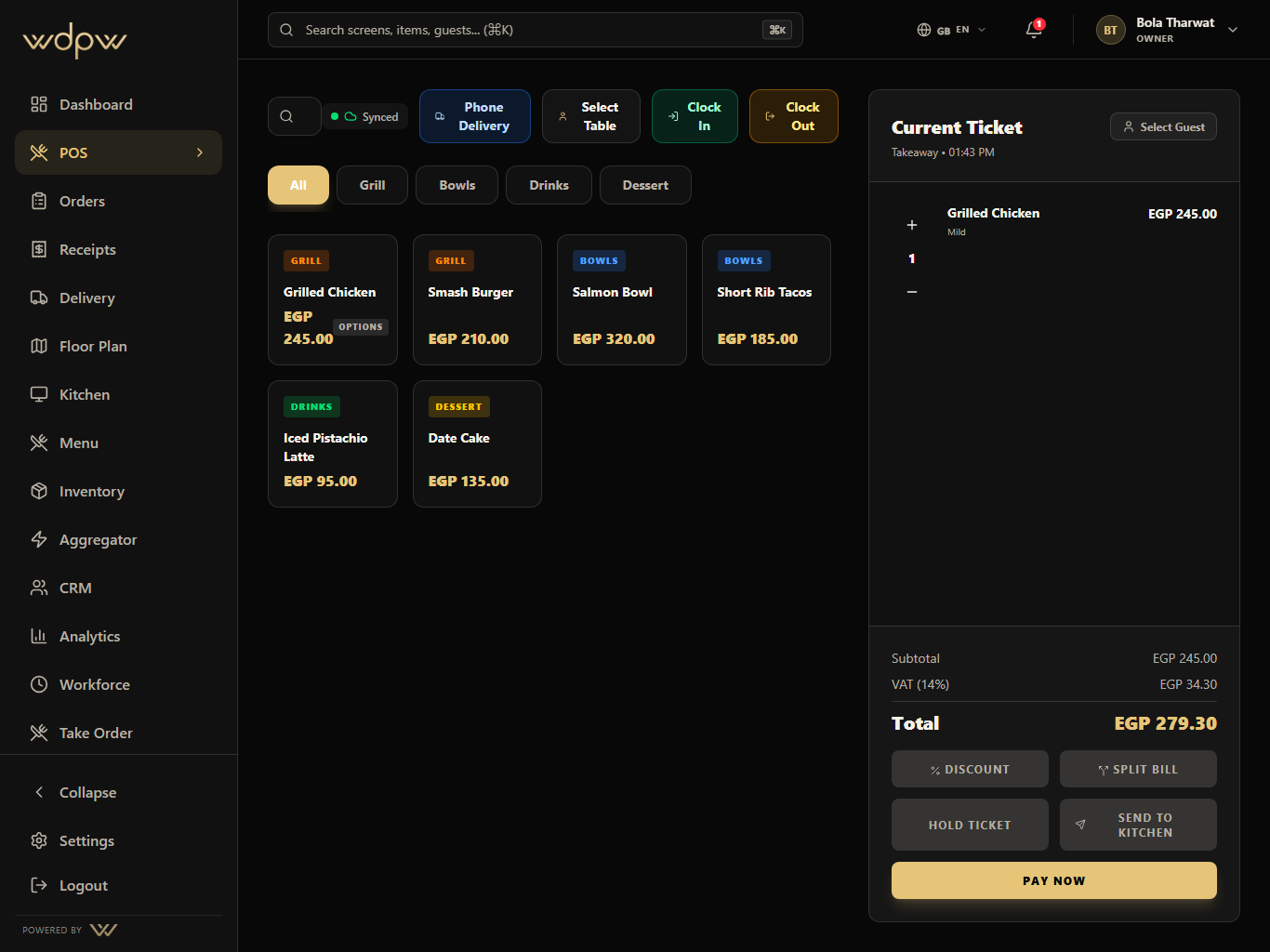
Task: Add Smash Burger to ticket
Action: click(477, 299)
